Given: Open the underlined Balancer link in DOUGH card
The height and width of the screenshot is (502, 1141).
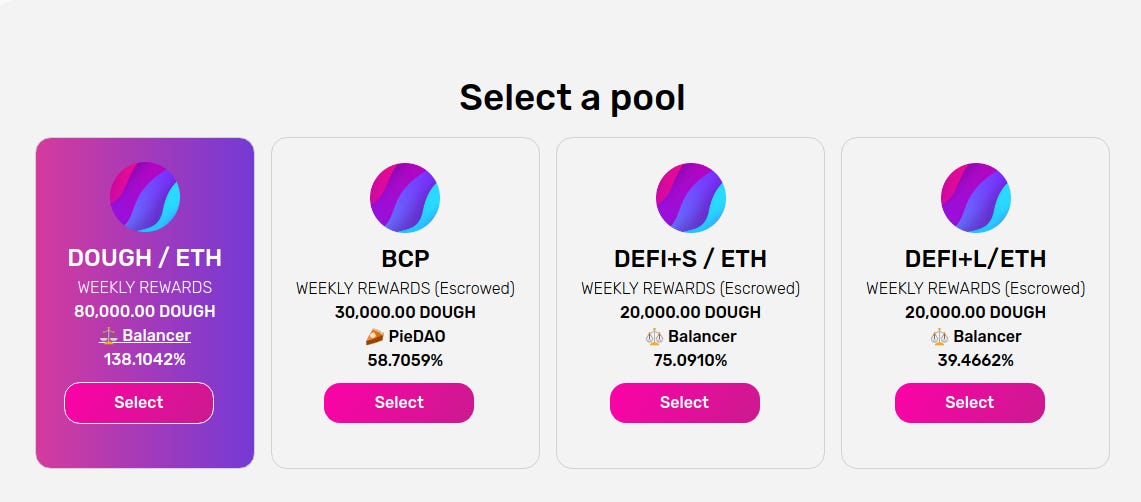Looking at the screenshot, I should pyautogui.click(x=156, y=335).
